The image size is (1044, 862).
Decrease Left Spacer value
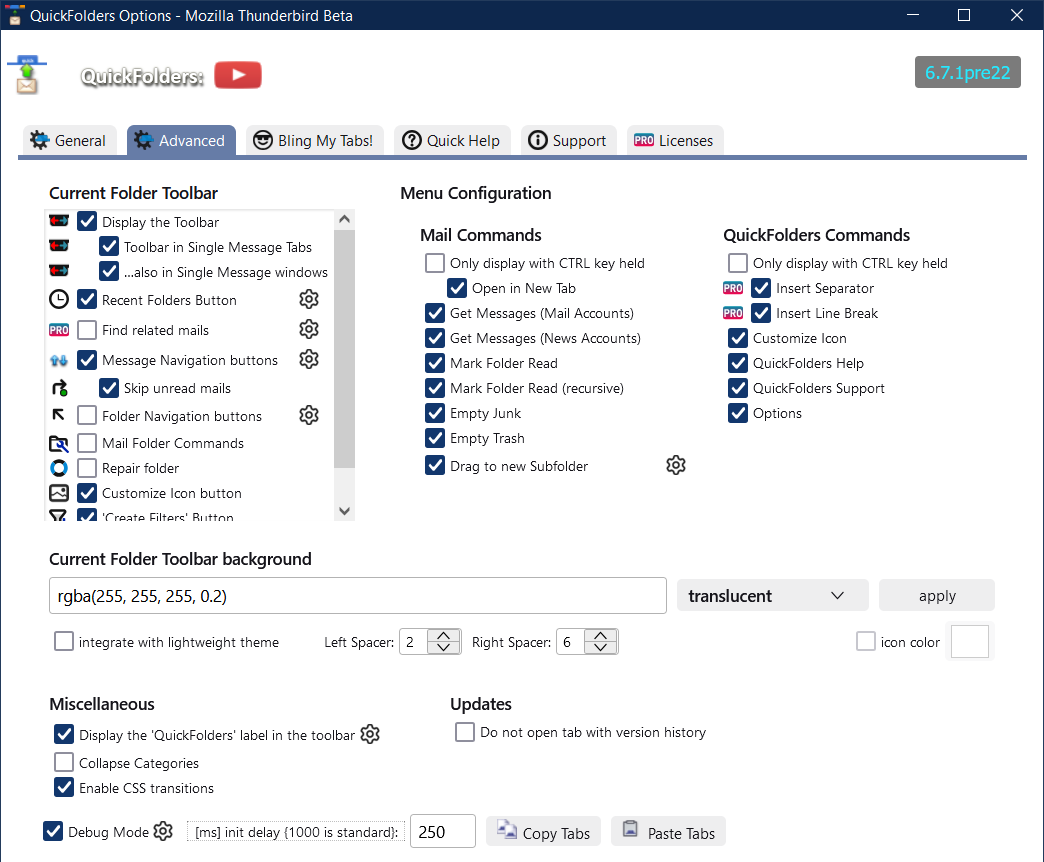coord(443,648)
